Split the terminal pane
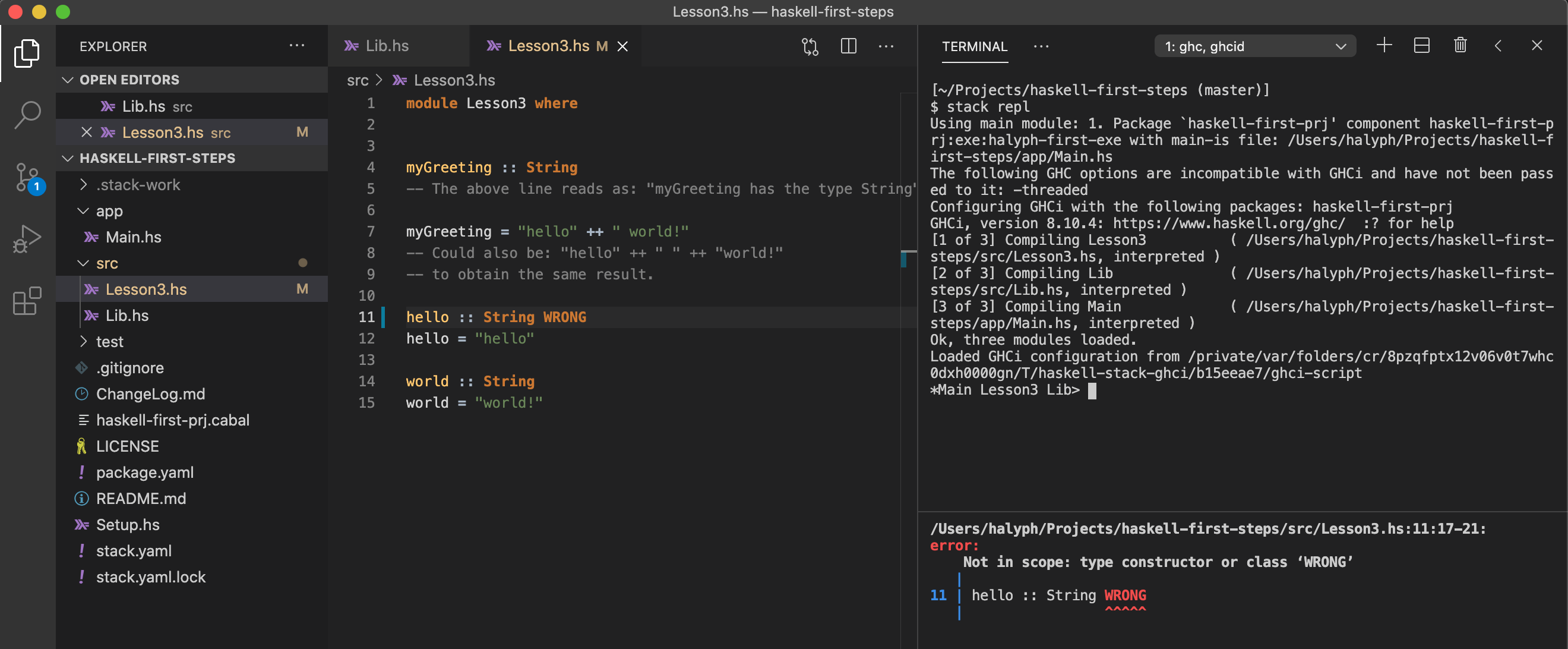The width and height of the screenshot is (1568, 649). pyautogui.click(x=1421, y=46)
